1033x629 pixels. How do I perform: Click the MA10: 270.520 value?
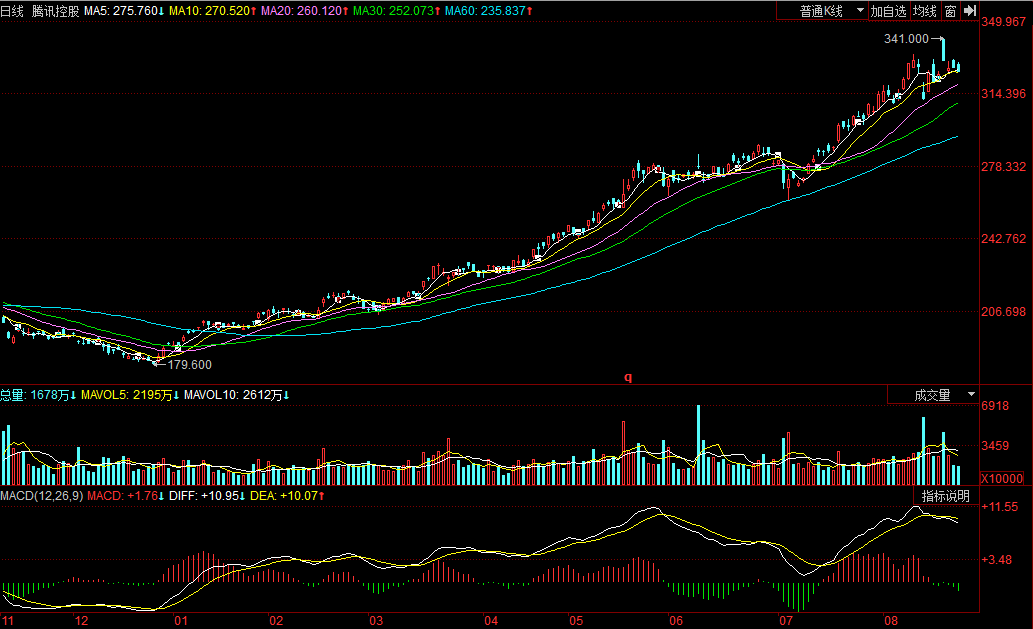point(213,11)
